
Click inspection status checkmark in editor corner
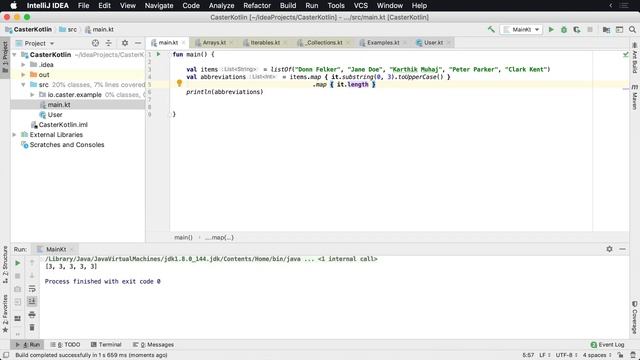tap(625, 54)
